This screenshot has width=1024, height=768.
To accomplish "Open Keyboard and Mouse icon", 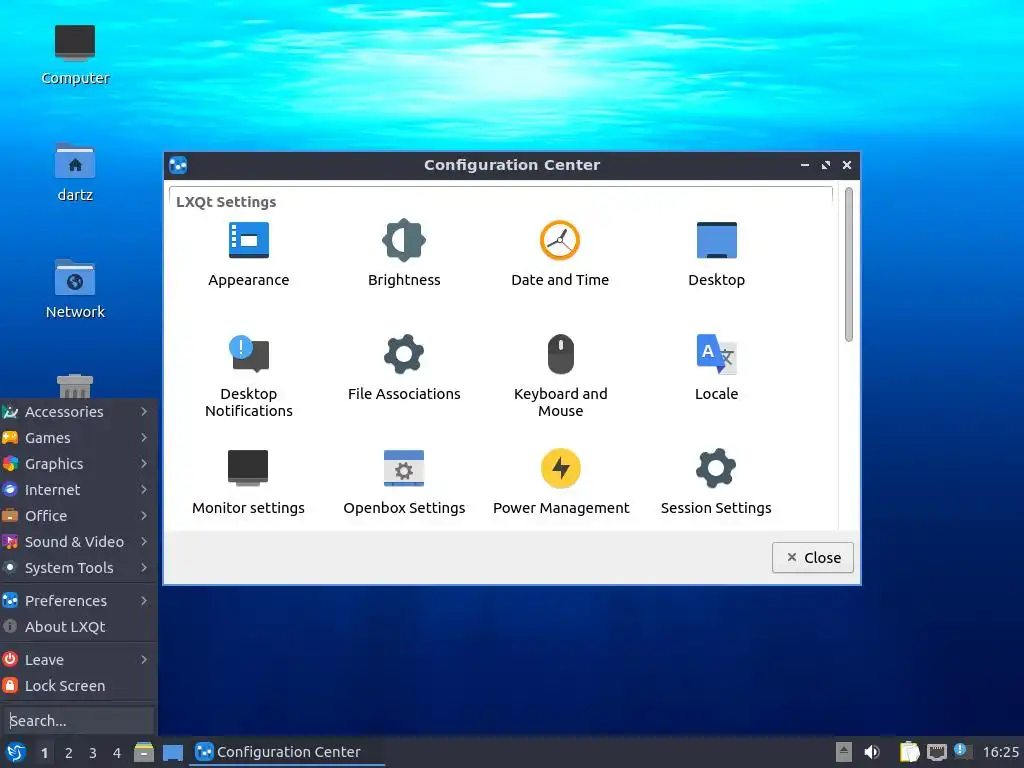I will tap(560, 354).
